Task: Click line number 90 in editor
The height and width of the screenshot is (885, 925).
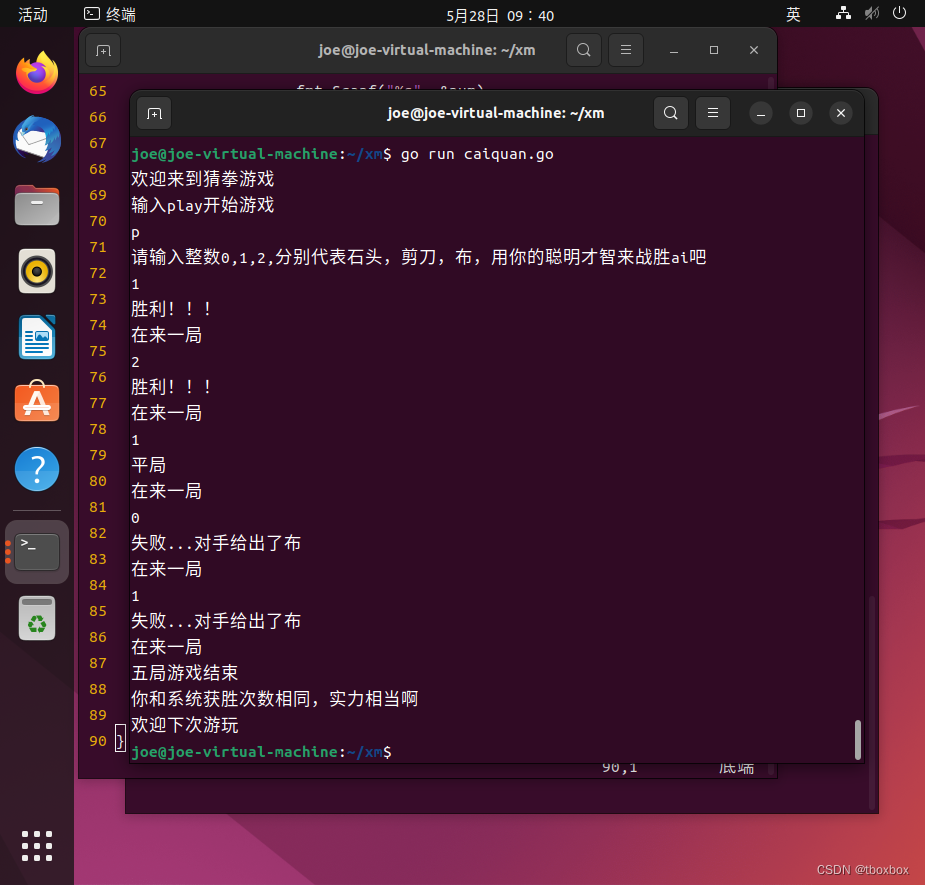Action: (98, 741)
